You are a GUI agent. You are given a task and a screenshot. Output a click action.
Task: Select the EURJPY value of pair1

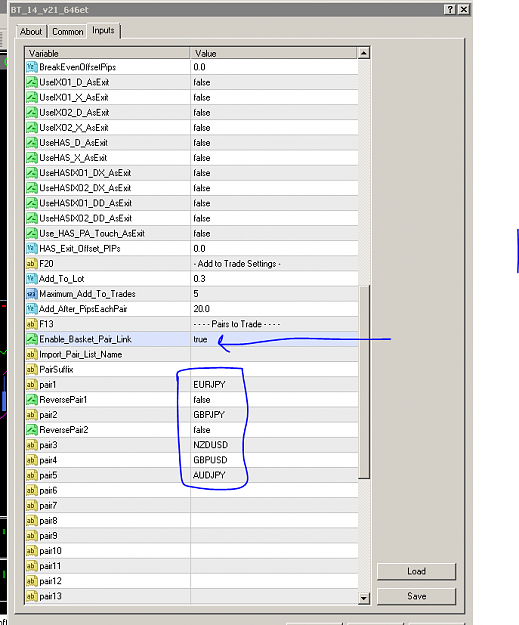coord(209,385)
